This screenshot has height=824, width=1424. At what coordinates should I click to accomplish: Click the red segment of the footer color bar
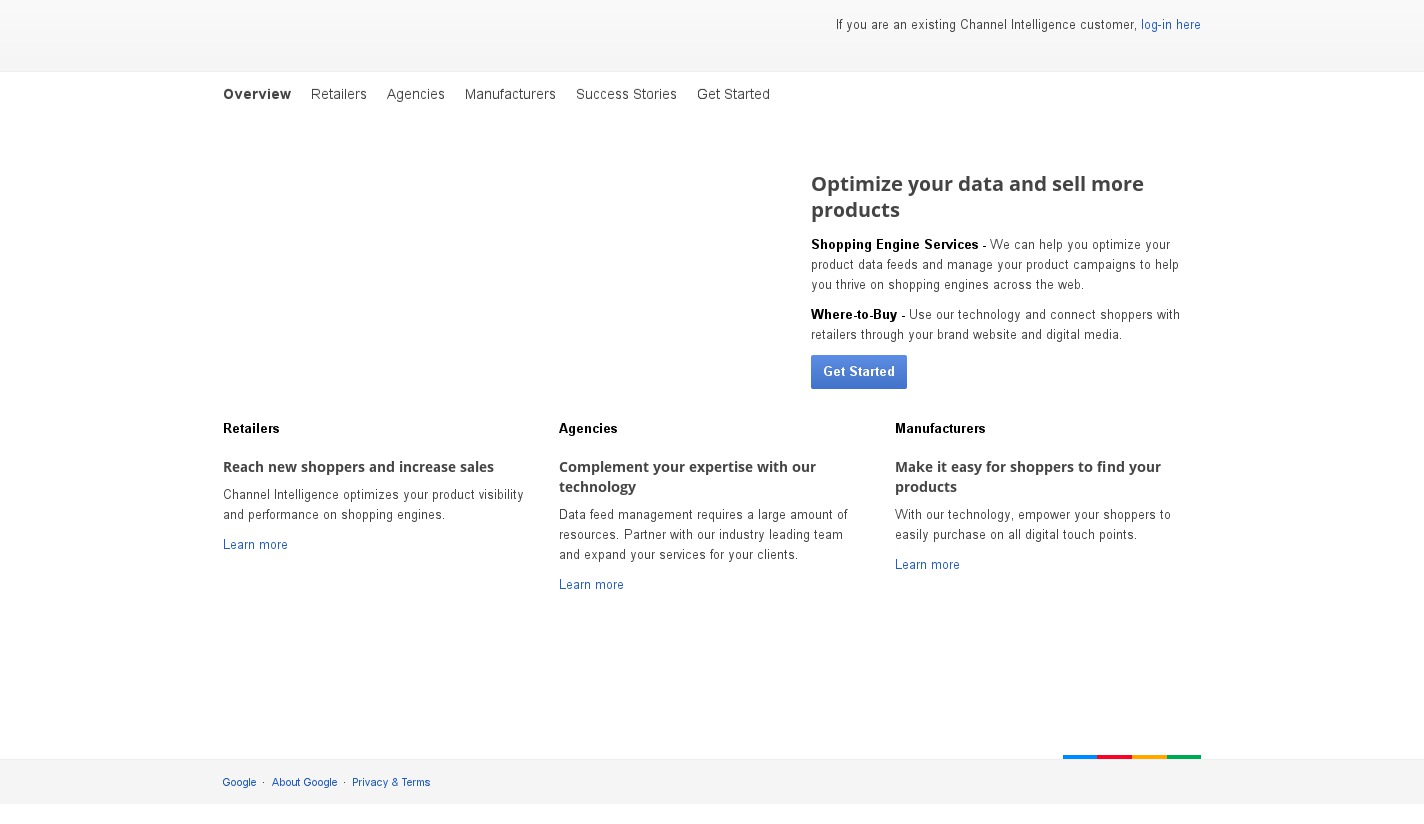(x=1114, y=757)
